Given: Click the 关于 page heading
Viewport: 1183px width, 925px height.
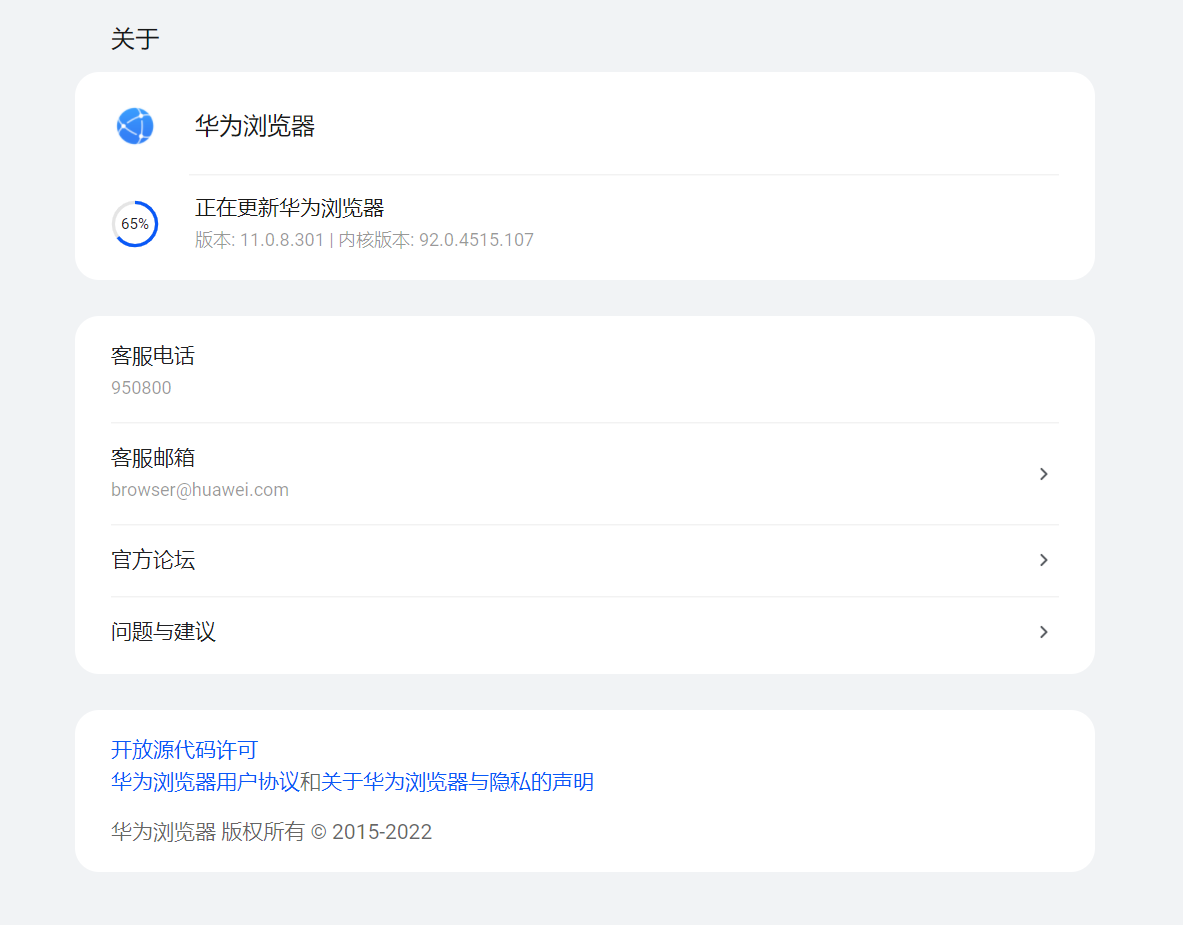Looking at the screenshot, I should 135,37.
